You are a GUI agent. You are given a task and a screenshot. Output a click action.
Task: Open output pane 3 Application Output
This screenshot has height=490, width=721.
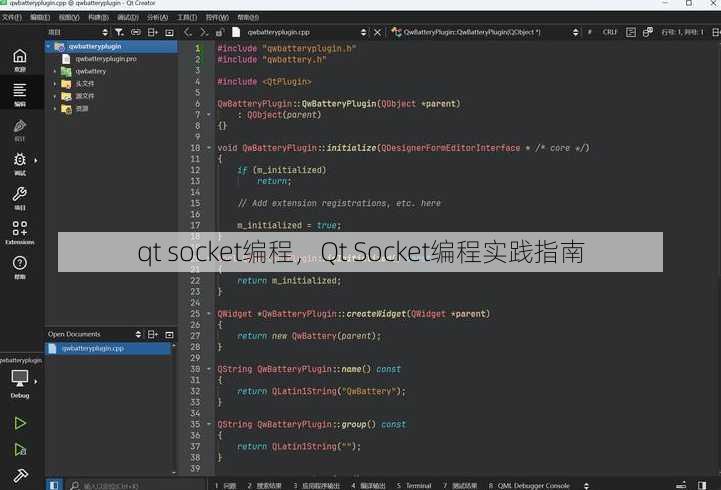[317, 485]
